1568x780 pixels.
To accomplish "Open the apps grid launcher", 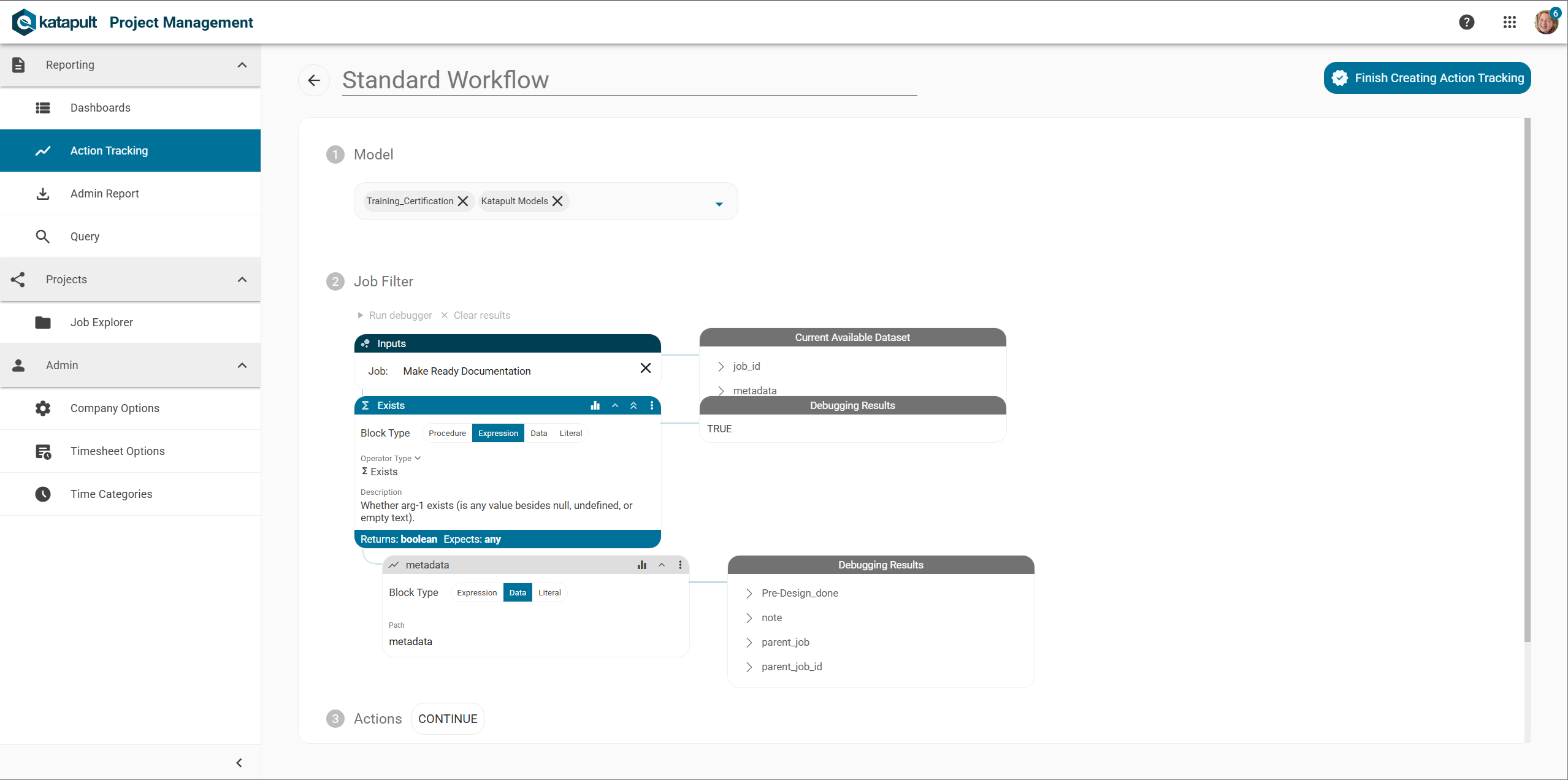I will tap(1509, 22).
